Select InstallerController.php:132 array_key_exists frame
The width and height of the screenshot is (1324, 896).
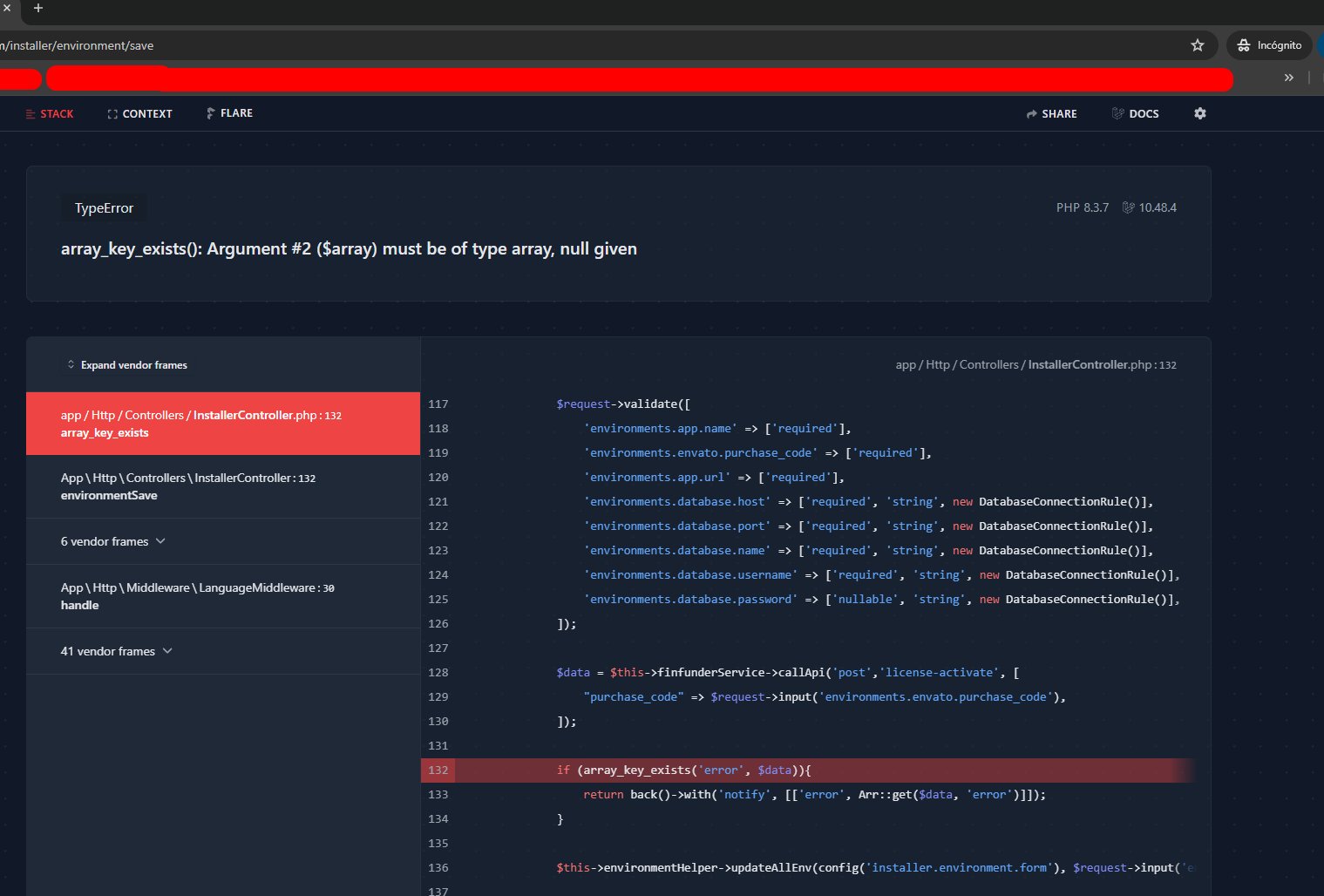pos(223,424)
